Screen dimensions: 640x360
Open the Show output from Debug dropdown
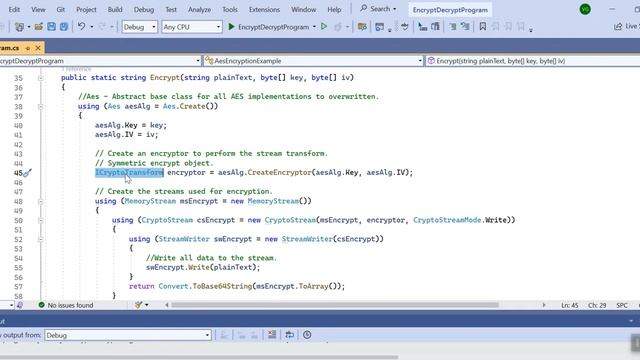(127, 335)
